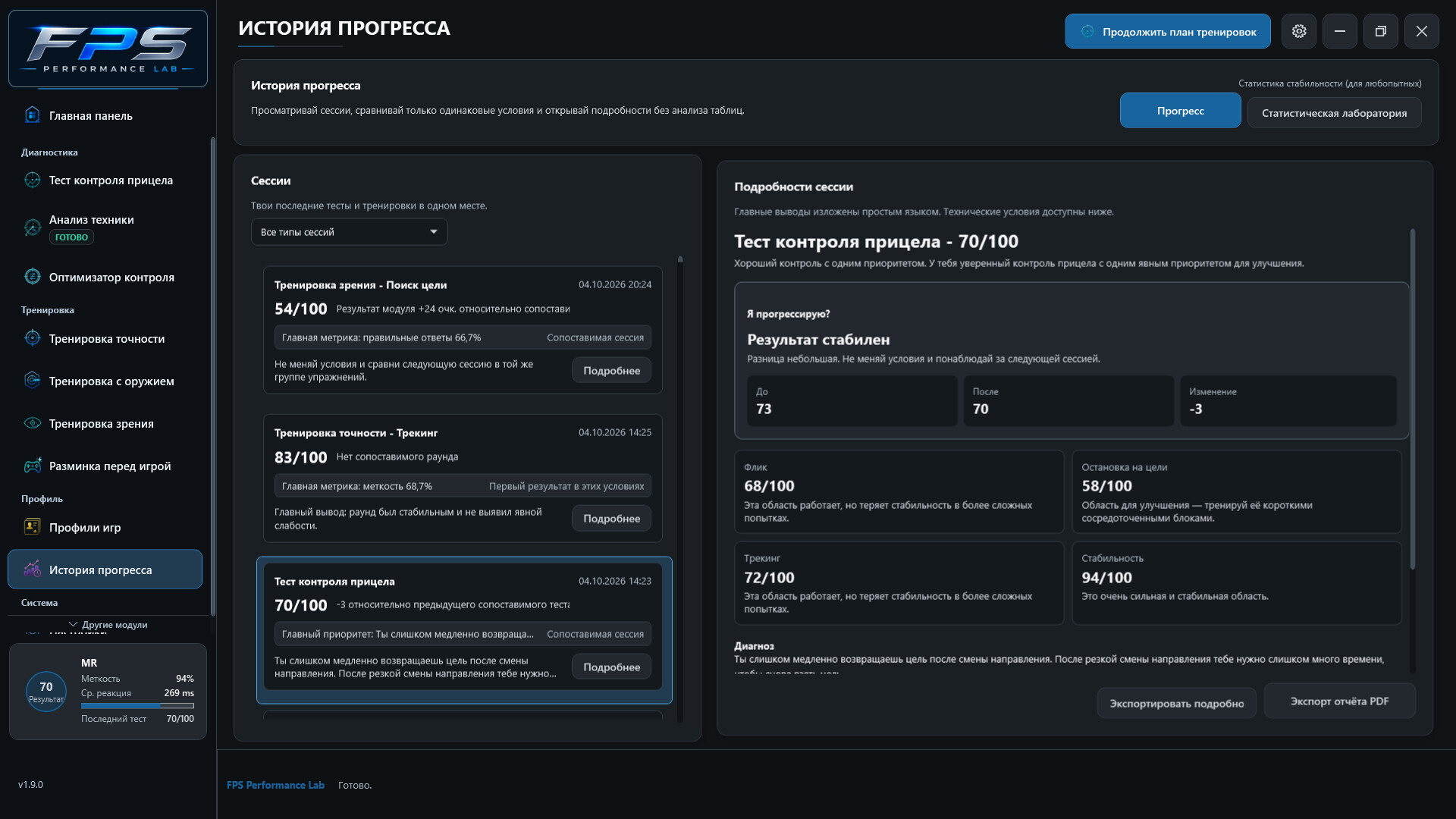Click Продолжить план тренировок button

(1167, 31)
